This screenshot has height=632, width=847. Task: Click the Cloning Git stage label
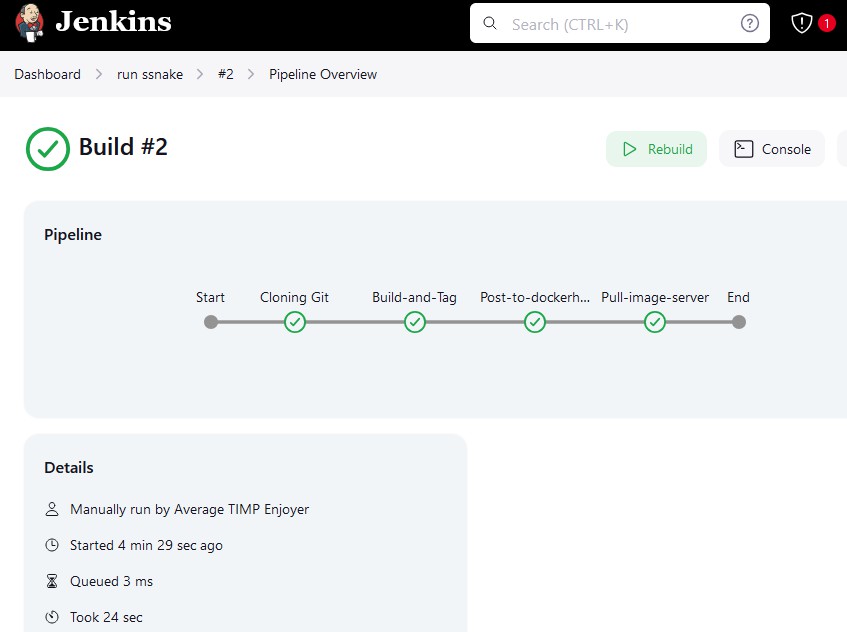click(294, 297)
